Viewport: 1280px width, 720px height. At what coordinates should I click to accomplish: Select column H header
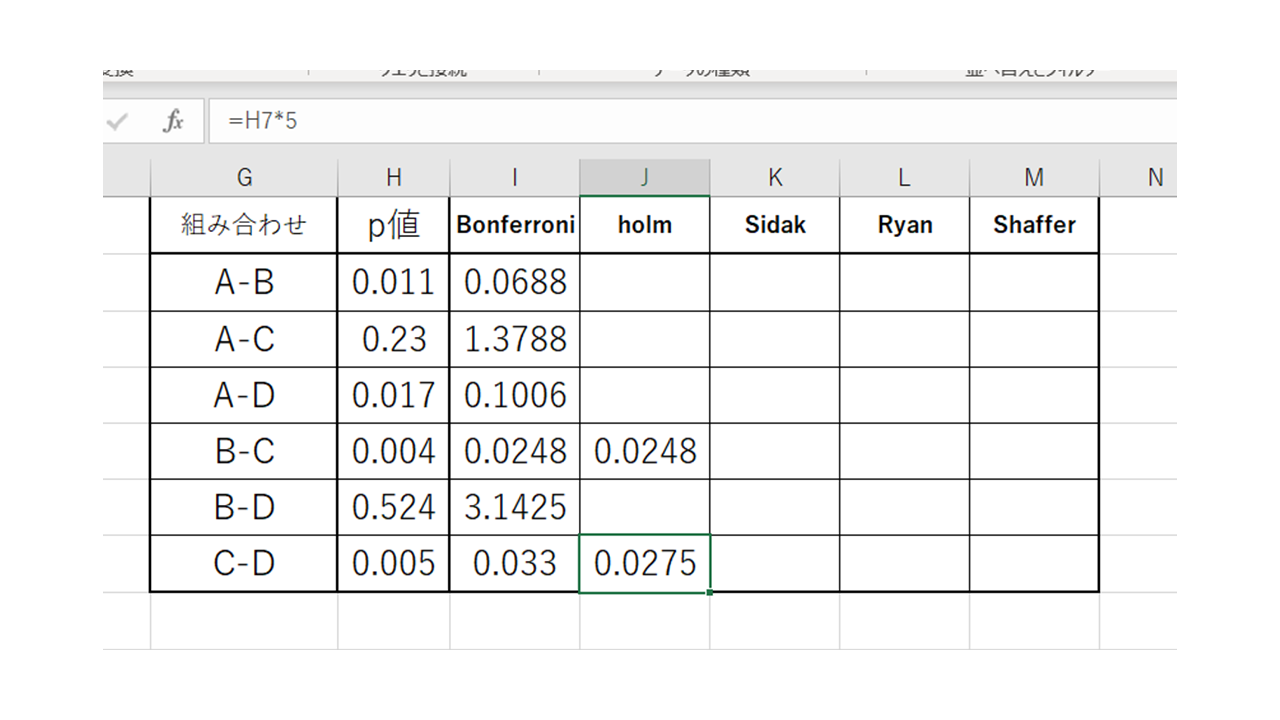click(393, 178)
